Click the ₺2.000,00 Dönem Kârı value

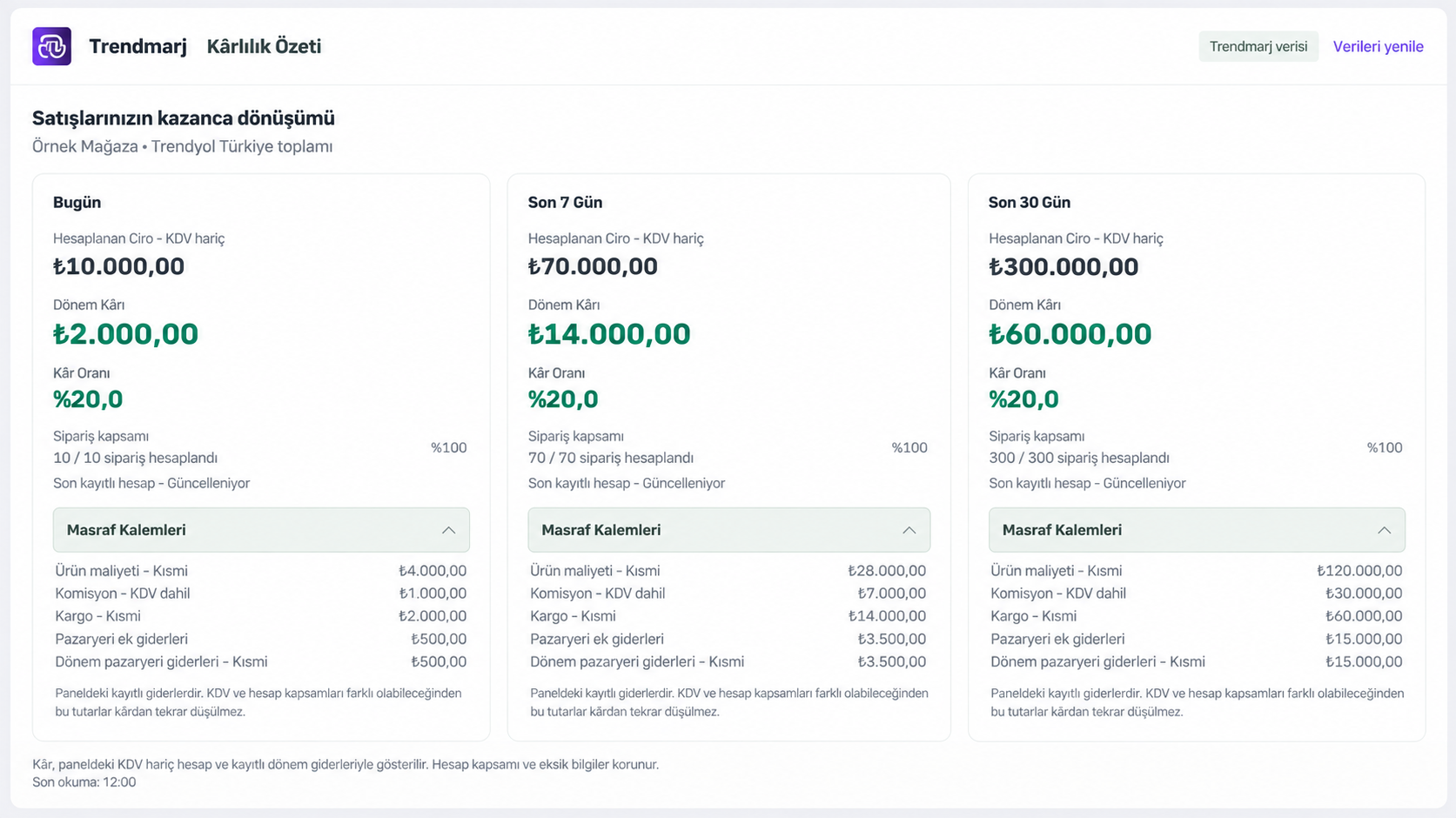point(125,334)
